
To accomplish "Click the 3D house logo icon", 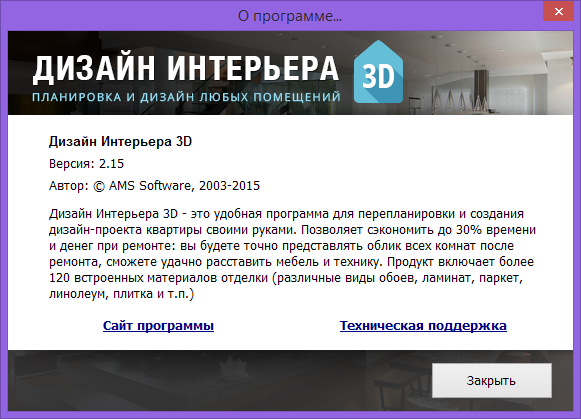I will pos(378,72).
